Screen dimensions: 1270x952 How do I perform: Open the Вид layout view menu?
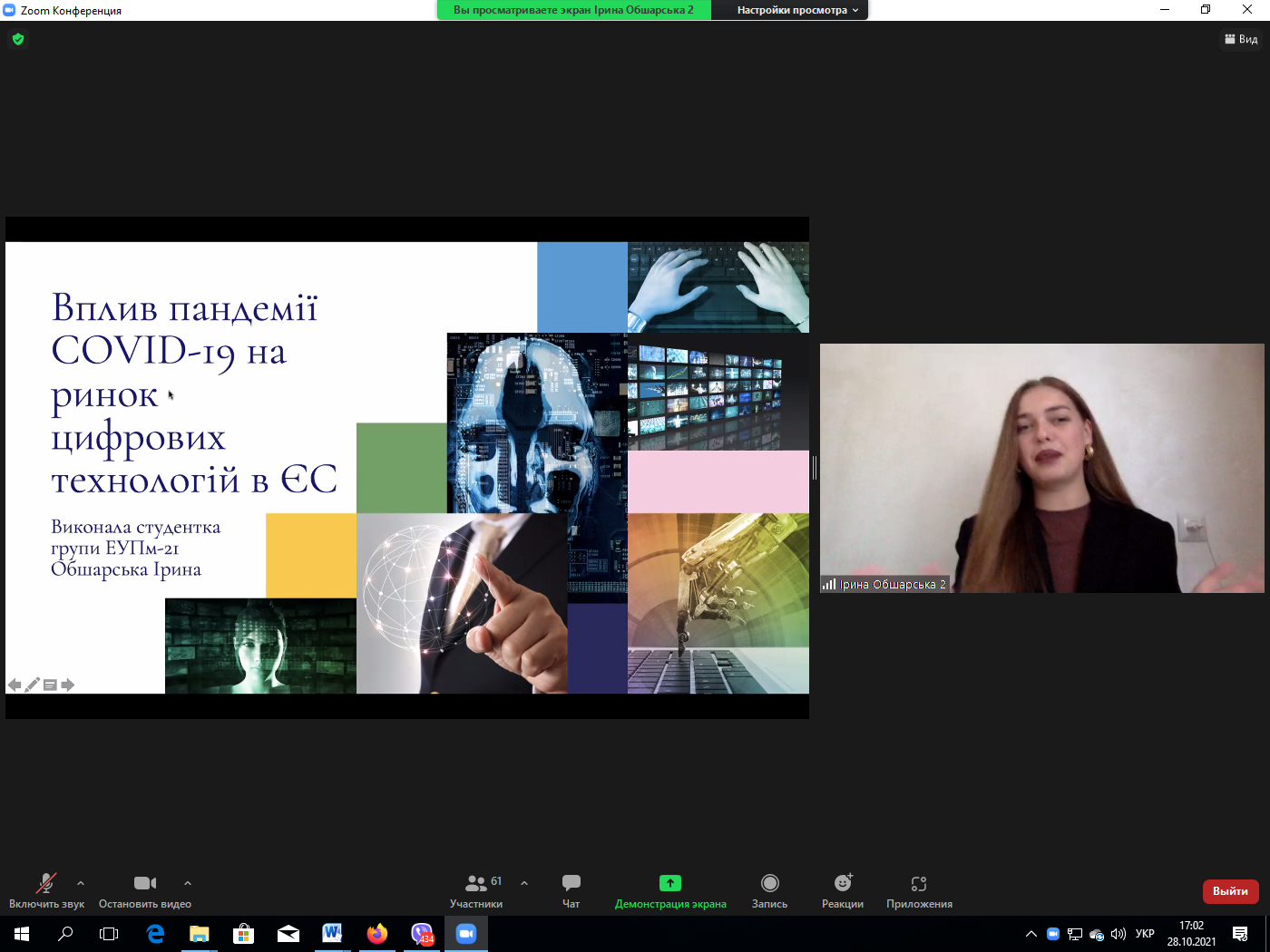tap(1241, 39)
